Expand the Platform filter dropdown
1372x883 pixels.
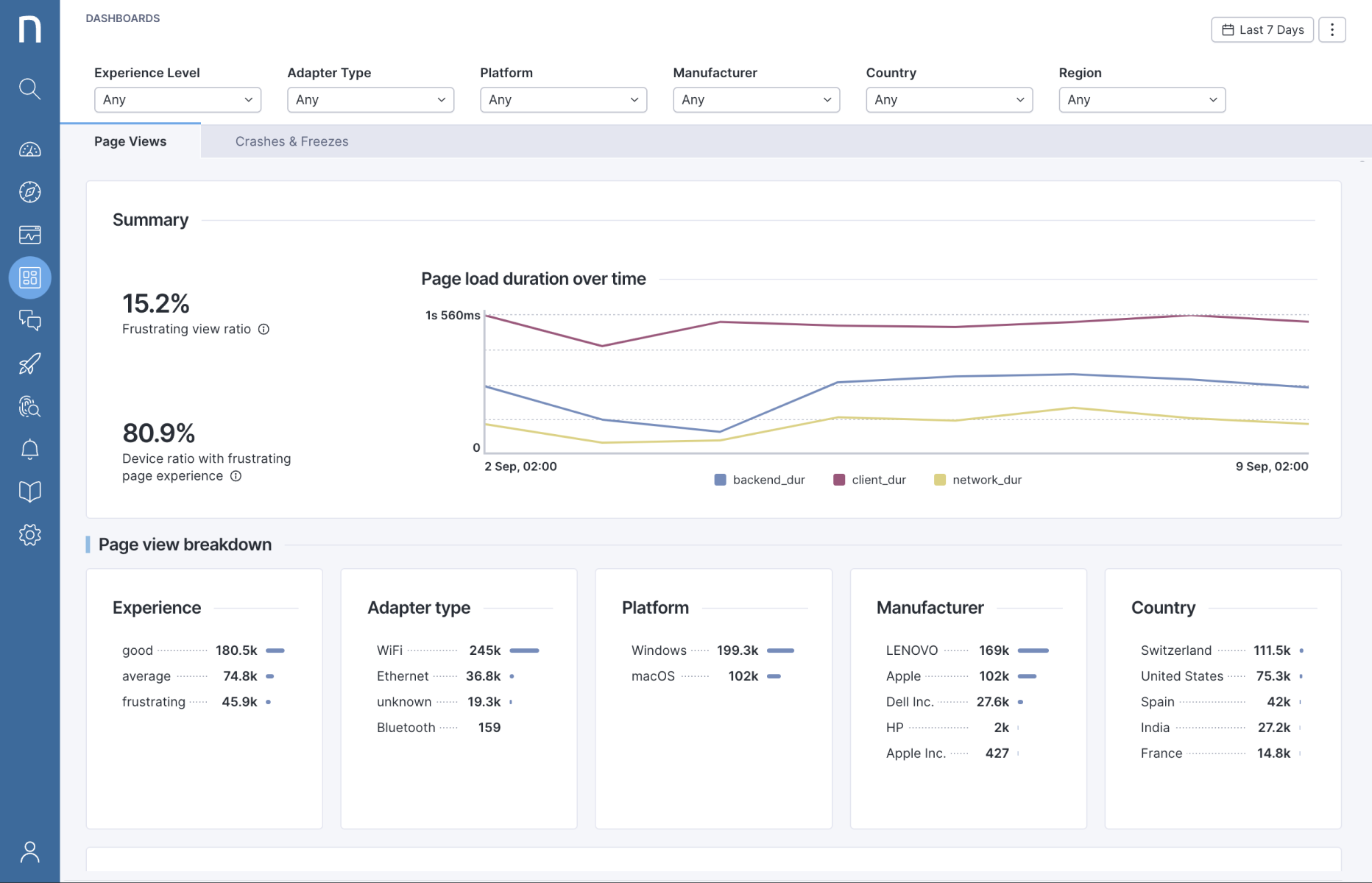[x=563, y=99]
